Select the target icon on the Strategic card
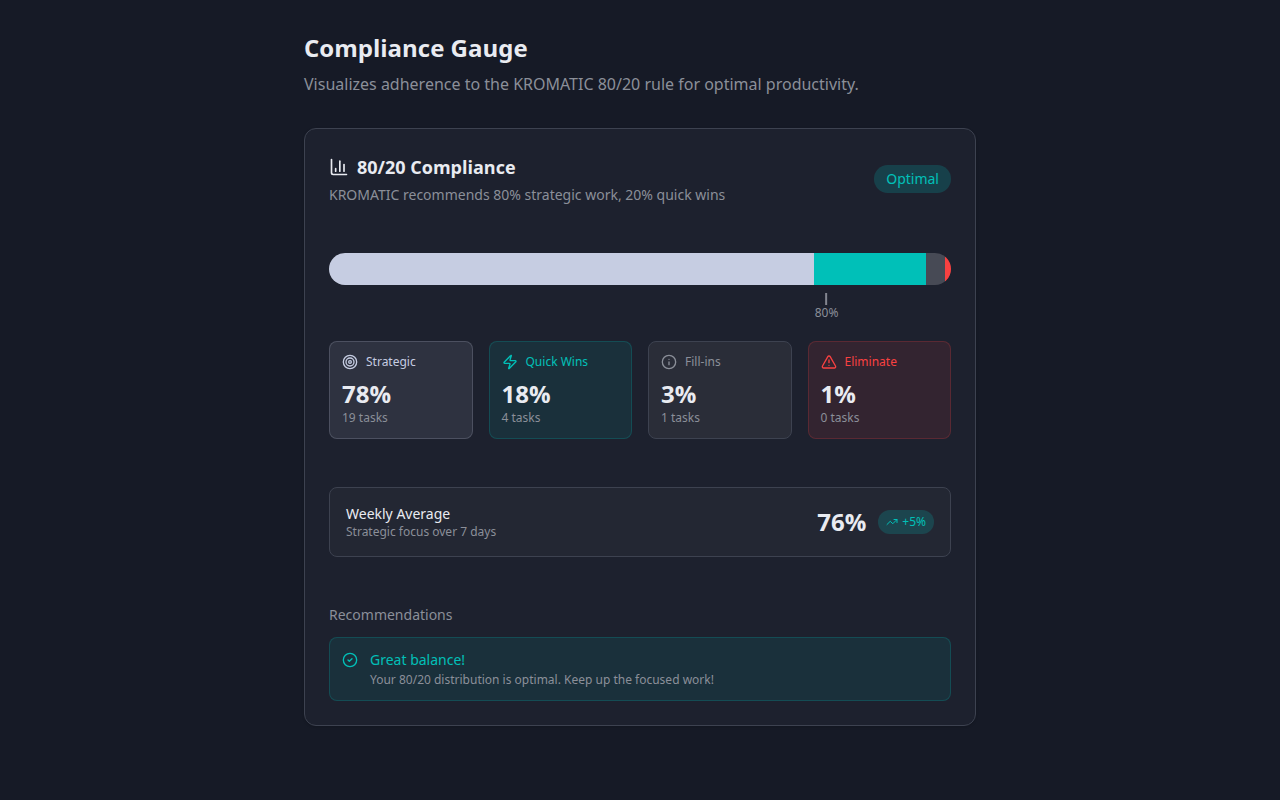This screenshot has width=1280, height=800. pos(349,361)
